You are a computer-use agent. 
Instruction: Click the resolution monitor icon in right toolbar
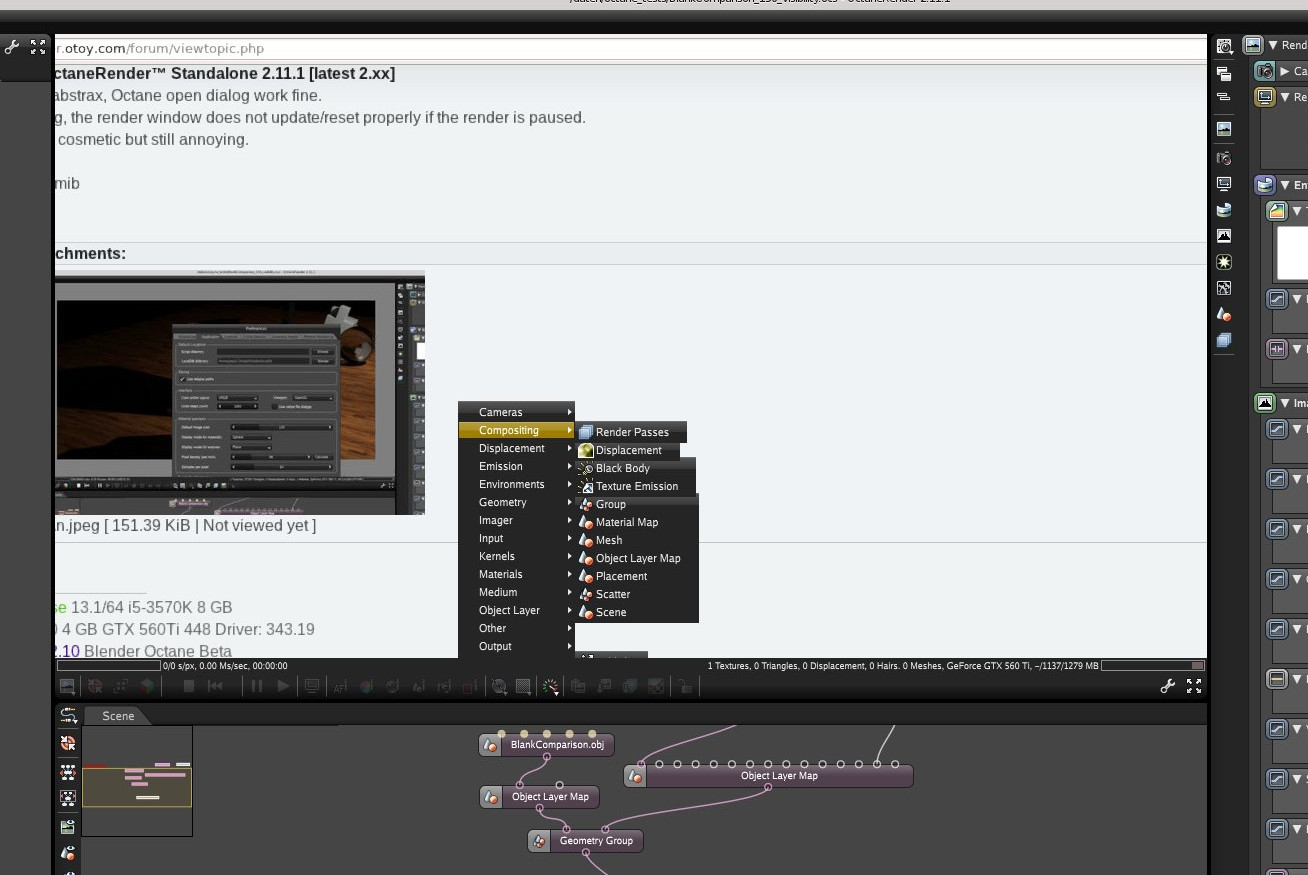[x=1224, y=184]
